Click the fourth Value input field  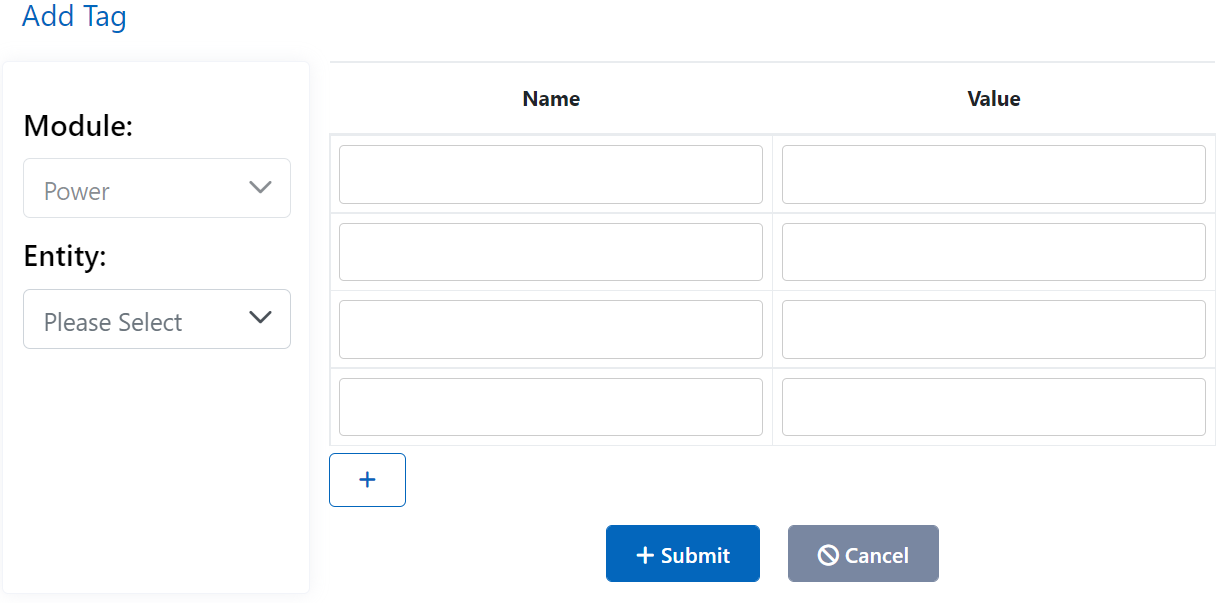[x=993, y=406]
